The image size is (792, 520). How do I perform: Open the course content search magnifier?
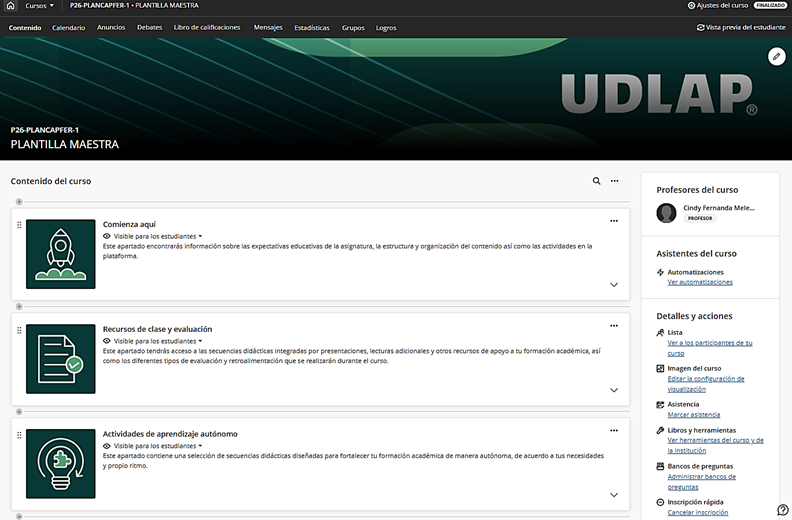coord(597,181)
